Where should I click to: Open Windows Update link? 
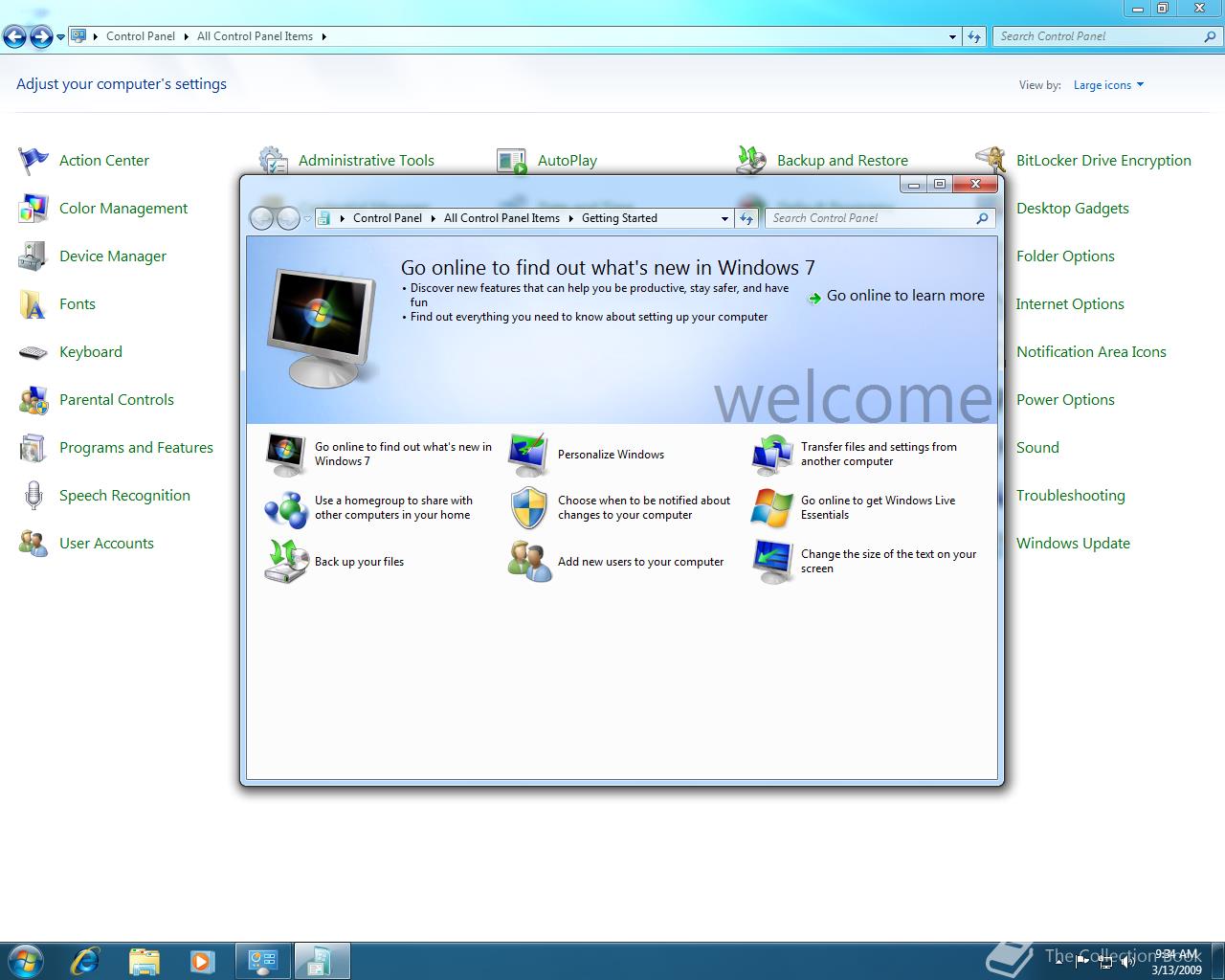tap(1073, 544)
